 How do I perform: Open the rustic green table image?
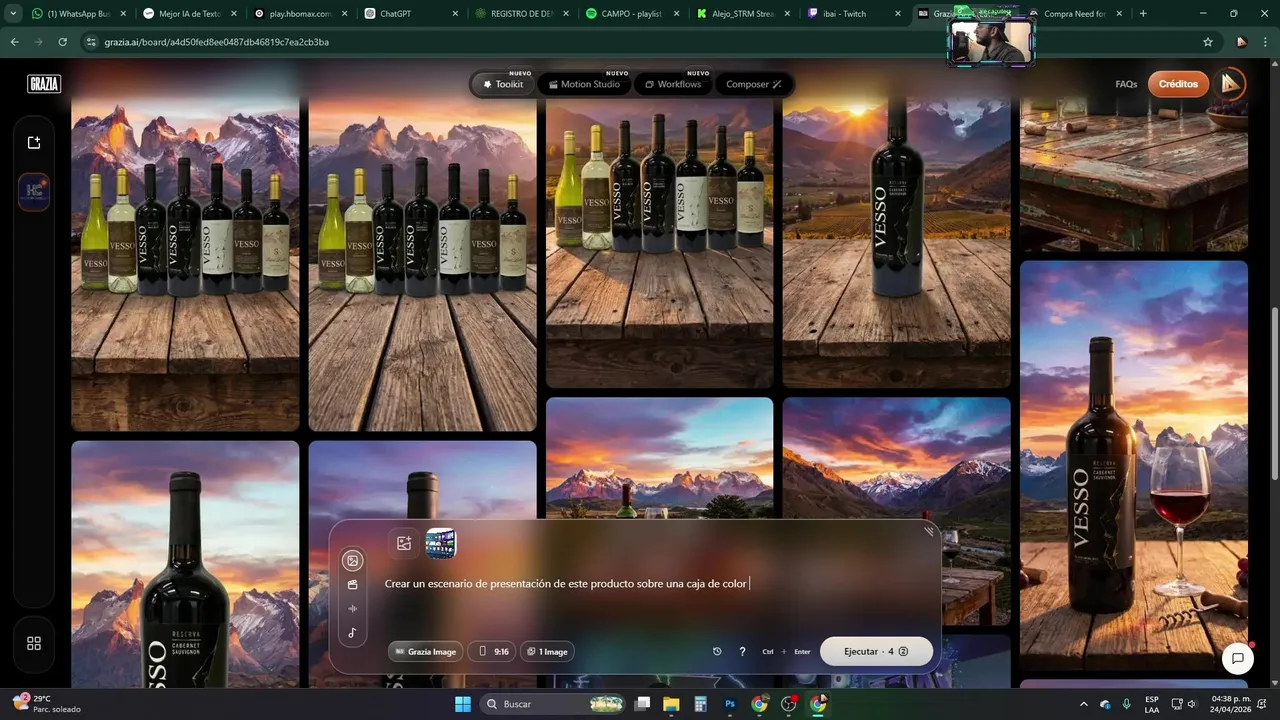[1134, 174]
